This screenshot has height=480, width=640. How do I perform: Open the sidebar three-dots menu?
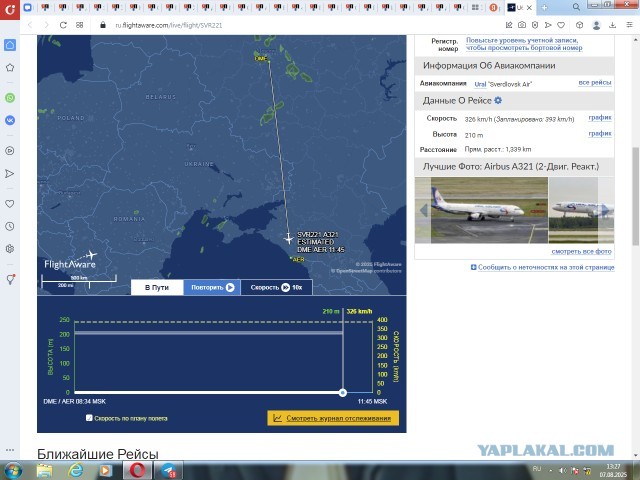[x=10, y=450]
